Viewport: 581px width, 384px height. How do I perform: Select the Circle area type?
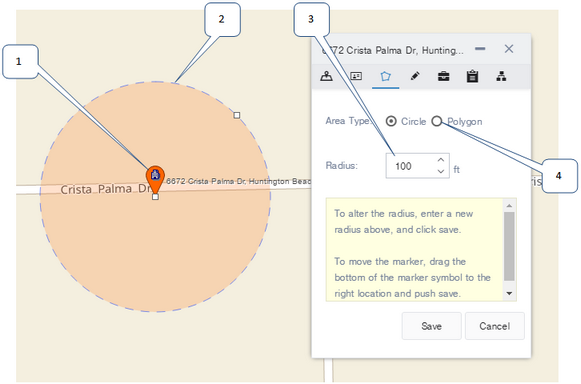(x=391, y=121)
